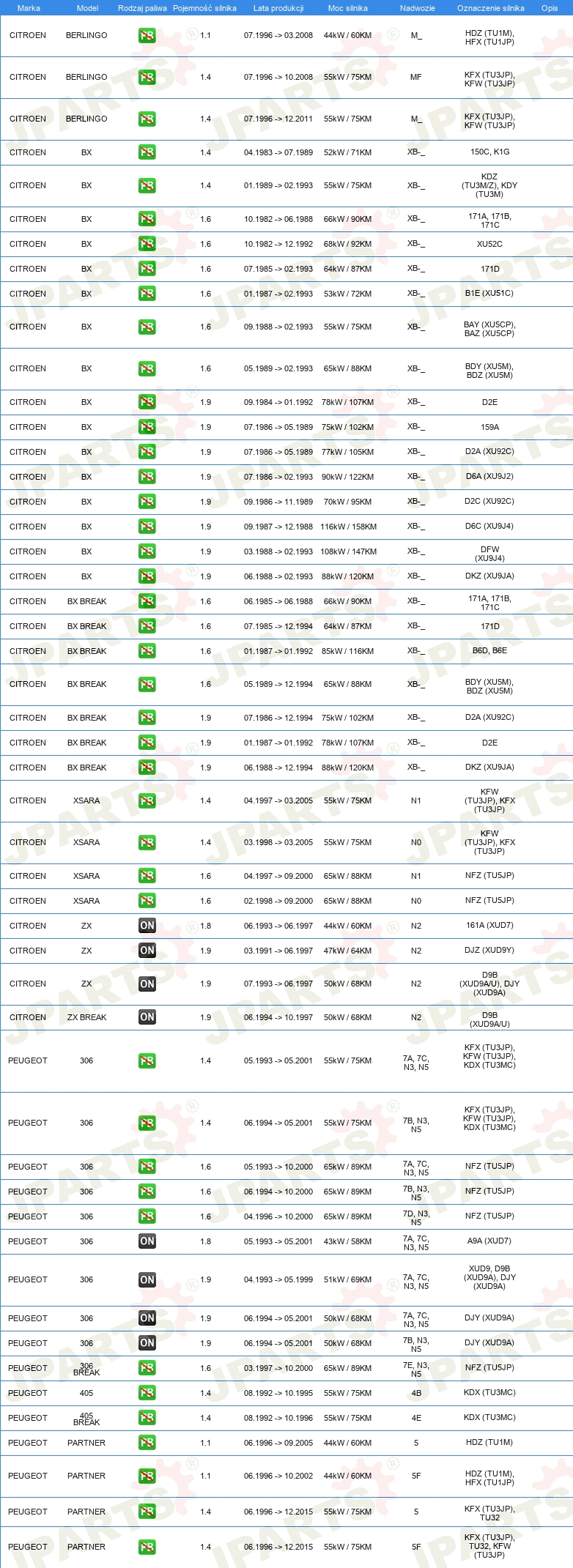Click ZX BREAK model cell
Screen dimensions: 573x1568
(x=86, y=1017)
